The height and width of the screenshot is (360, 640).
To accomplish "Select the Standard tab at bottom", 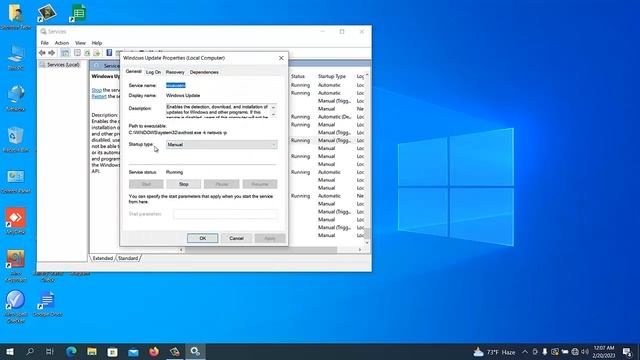I will 128,258.
